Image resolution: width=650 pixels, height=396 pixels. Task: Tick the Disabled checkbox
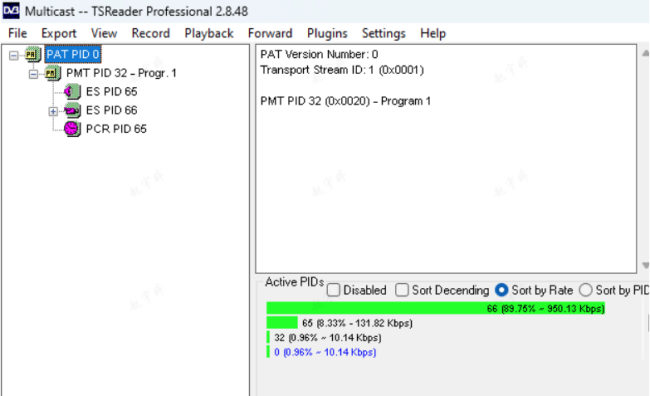tap(333, 290)
